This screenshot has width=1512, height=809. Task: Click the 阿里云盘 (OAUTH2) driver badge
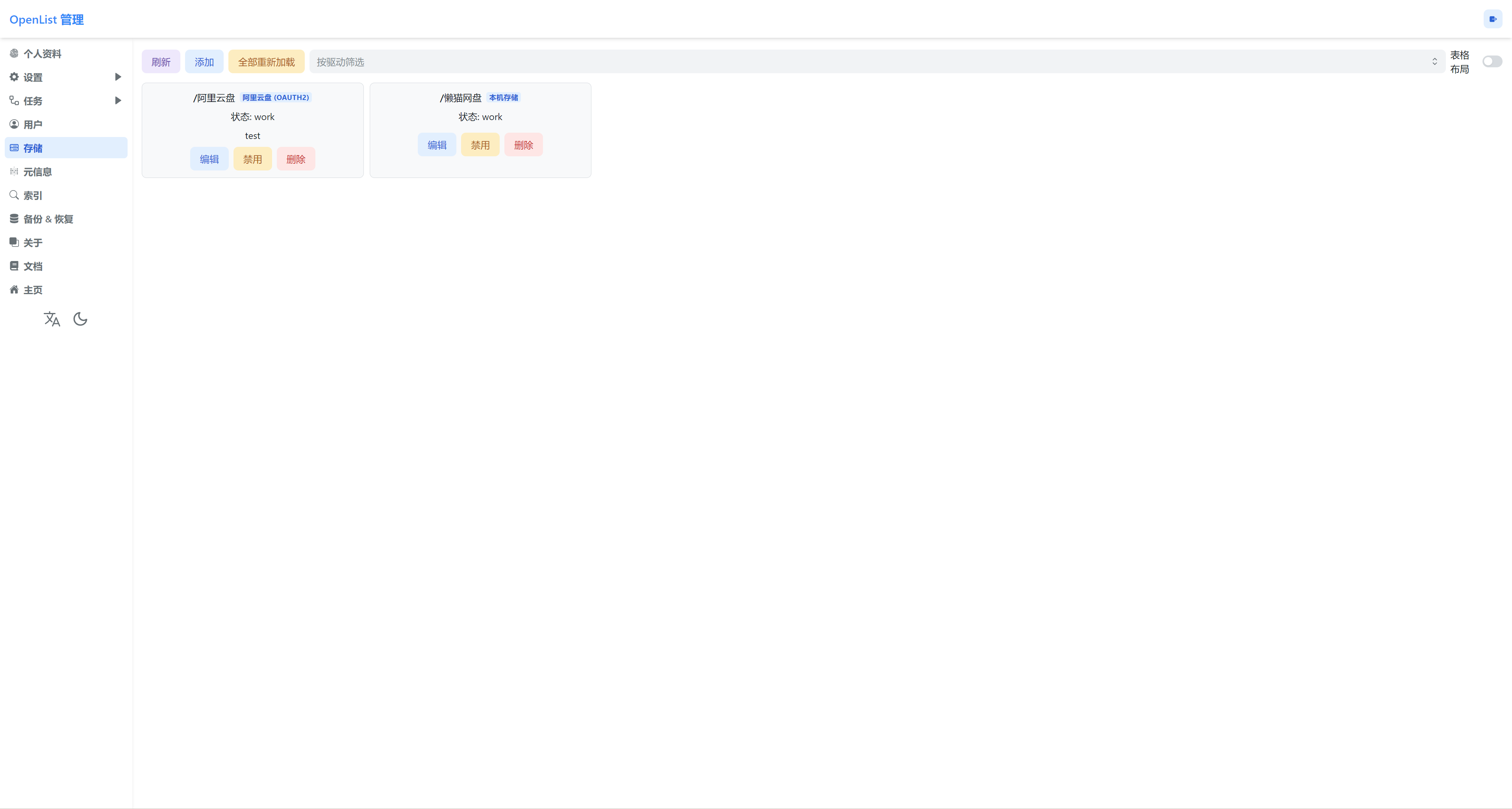276,97
